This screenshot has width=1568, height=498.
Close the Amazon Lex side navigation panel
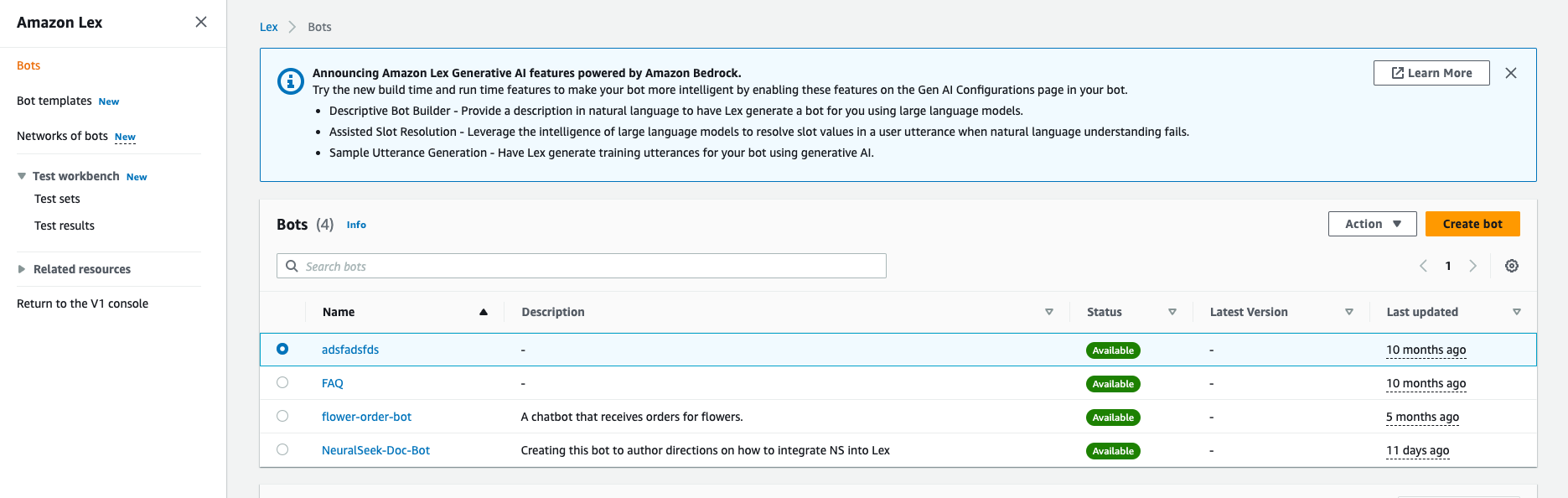point(201,22)
